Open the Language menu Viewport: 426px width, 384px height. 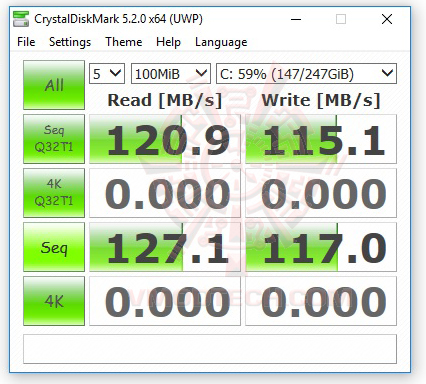tap(221, 42)
